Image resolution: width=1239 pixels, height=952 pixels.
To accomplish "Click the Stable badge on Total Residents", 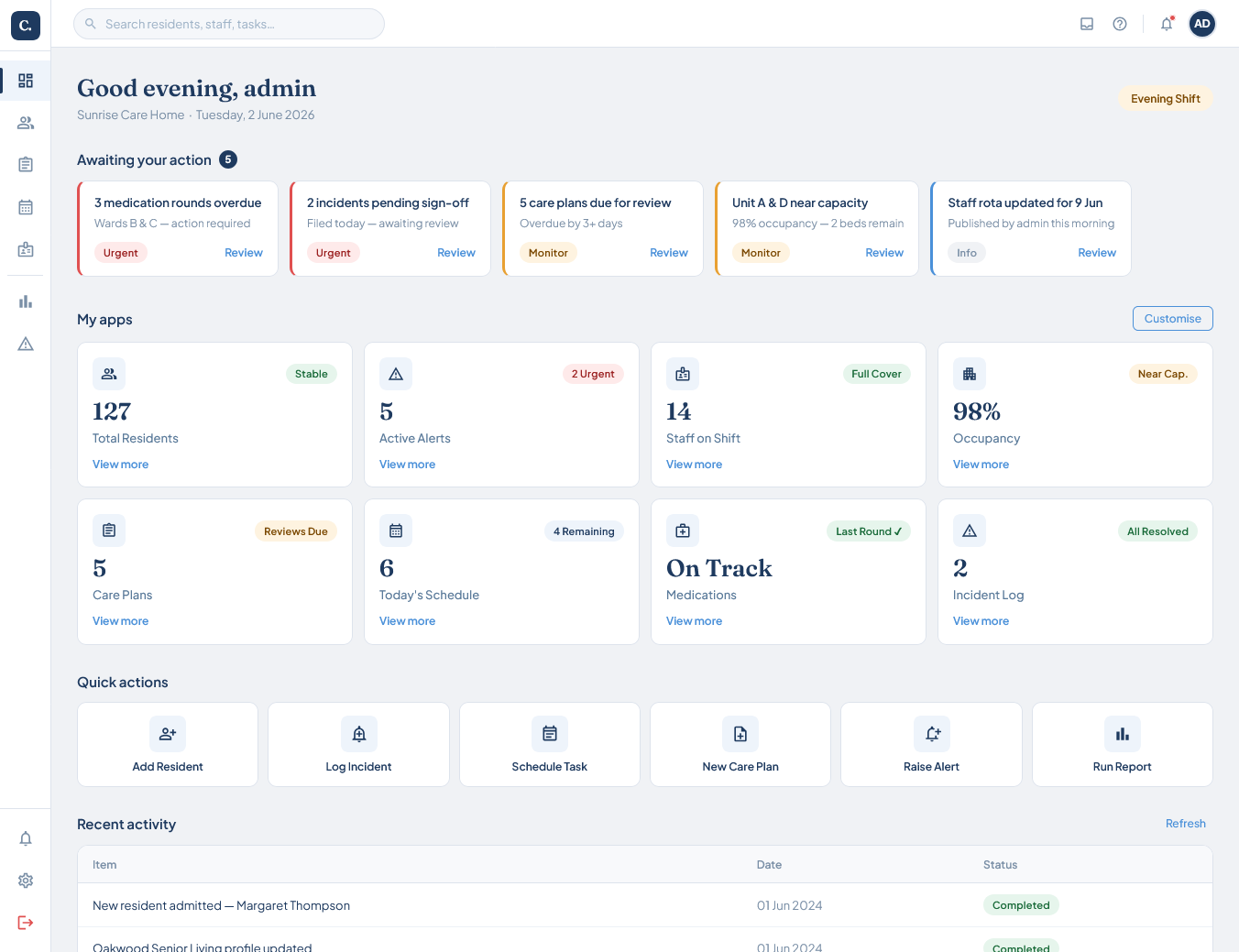I will point(312,374).
